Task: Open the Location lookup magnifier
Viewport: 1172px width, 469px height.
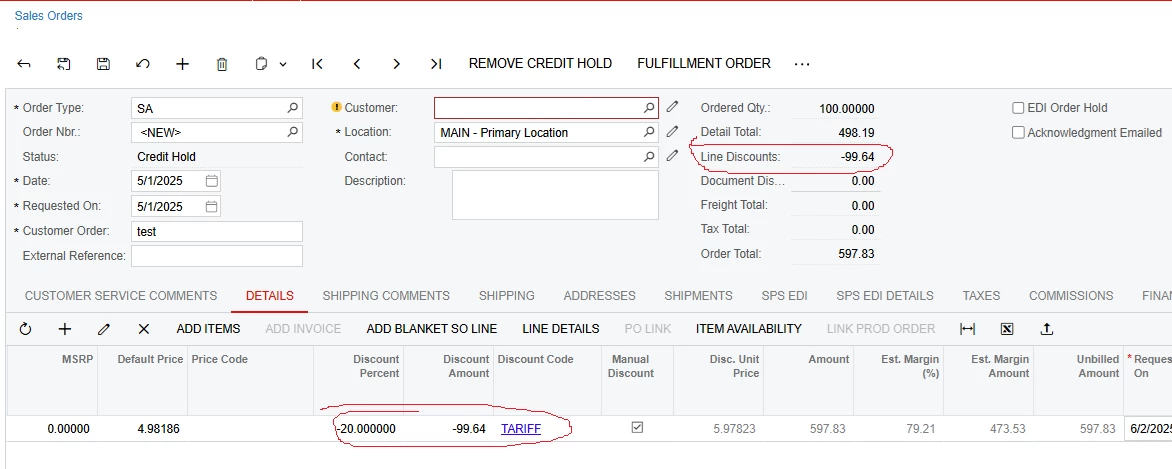Action: click(649, 132)
